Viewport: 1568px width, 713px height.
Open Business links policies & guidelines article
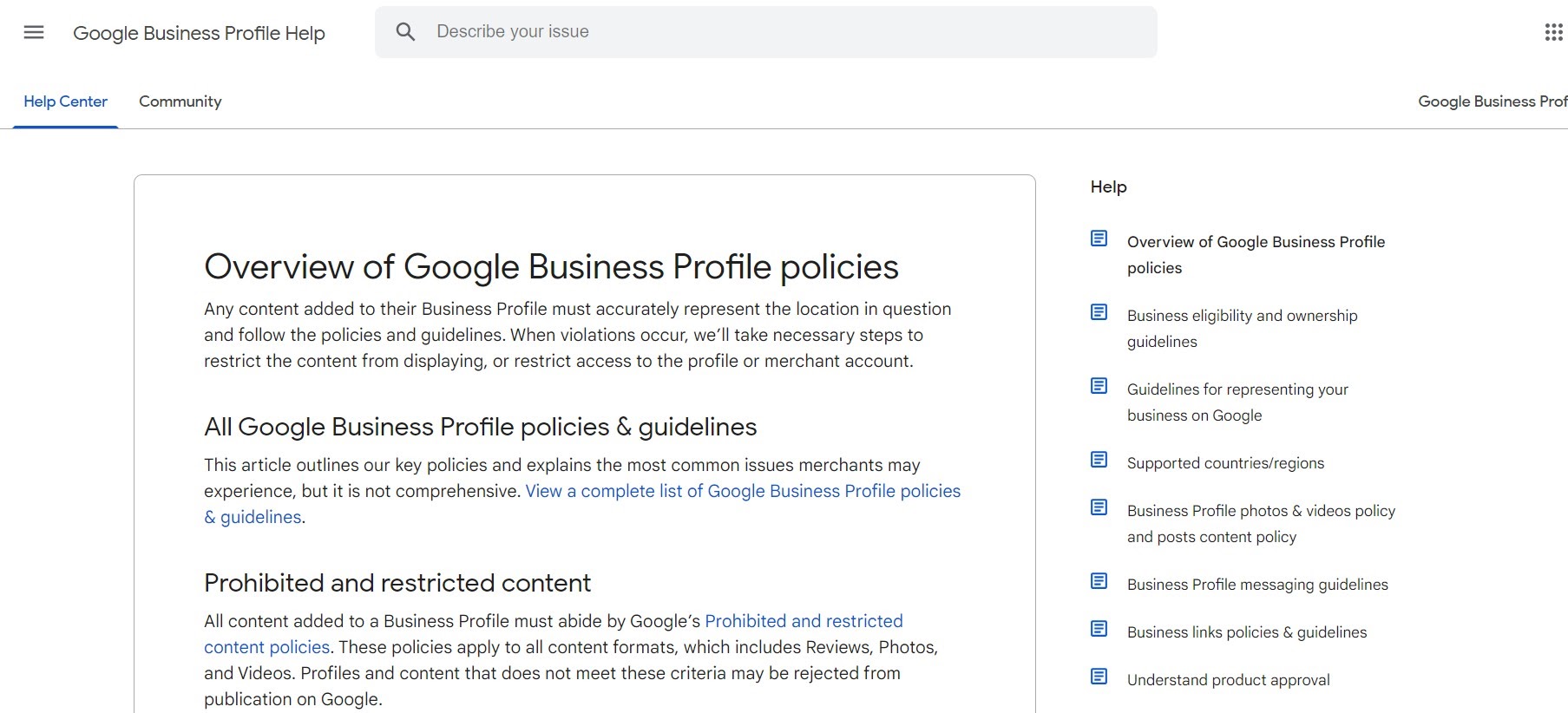coord(1247,632)
